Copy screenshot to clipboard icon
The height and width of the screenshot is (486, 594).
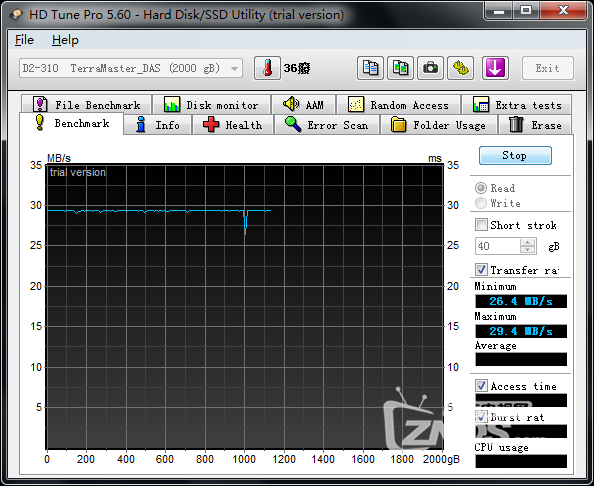click(400, 68)
